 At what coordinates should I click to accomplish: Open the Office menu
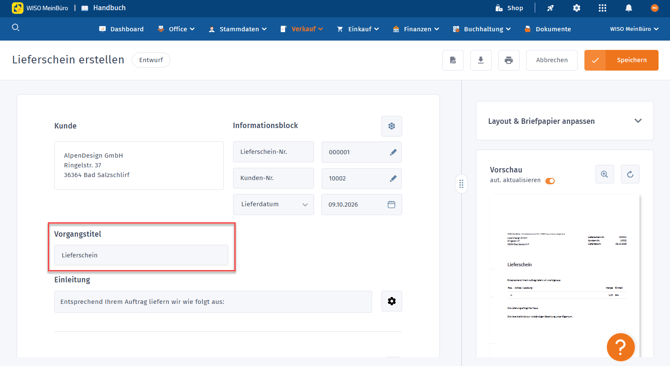click(x=176, y=29)
